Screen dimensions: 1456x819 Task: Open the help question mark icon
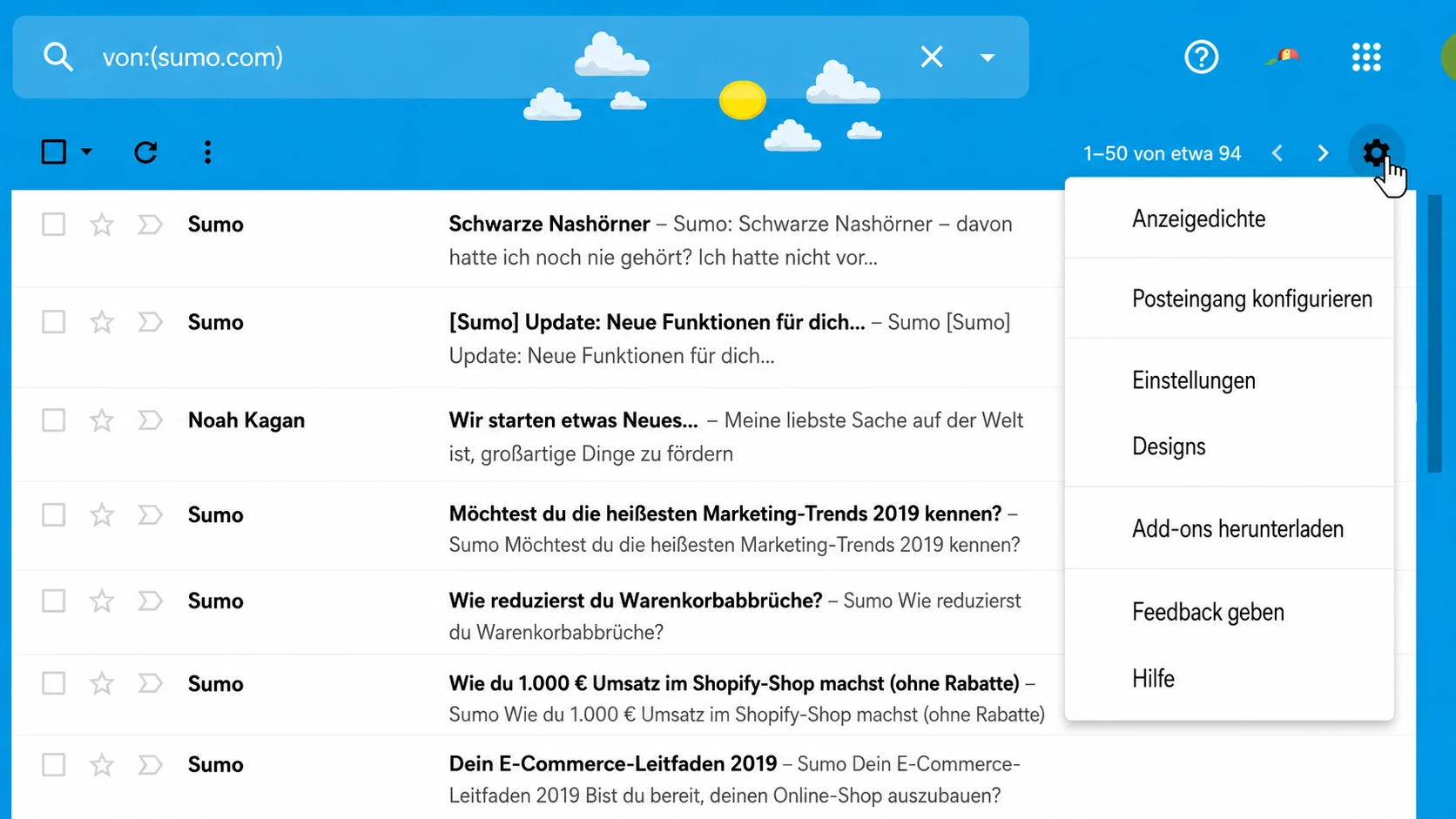[x=1201, y=57]
